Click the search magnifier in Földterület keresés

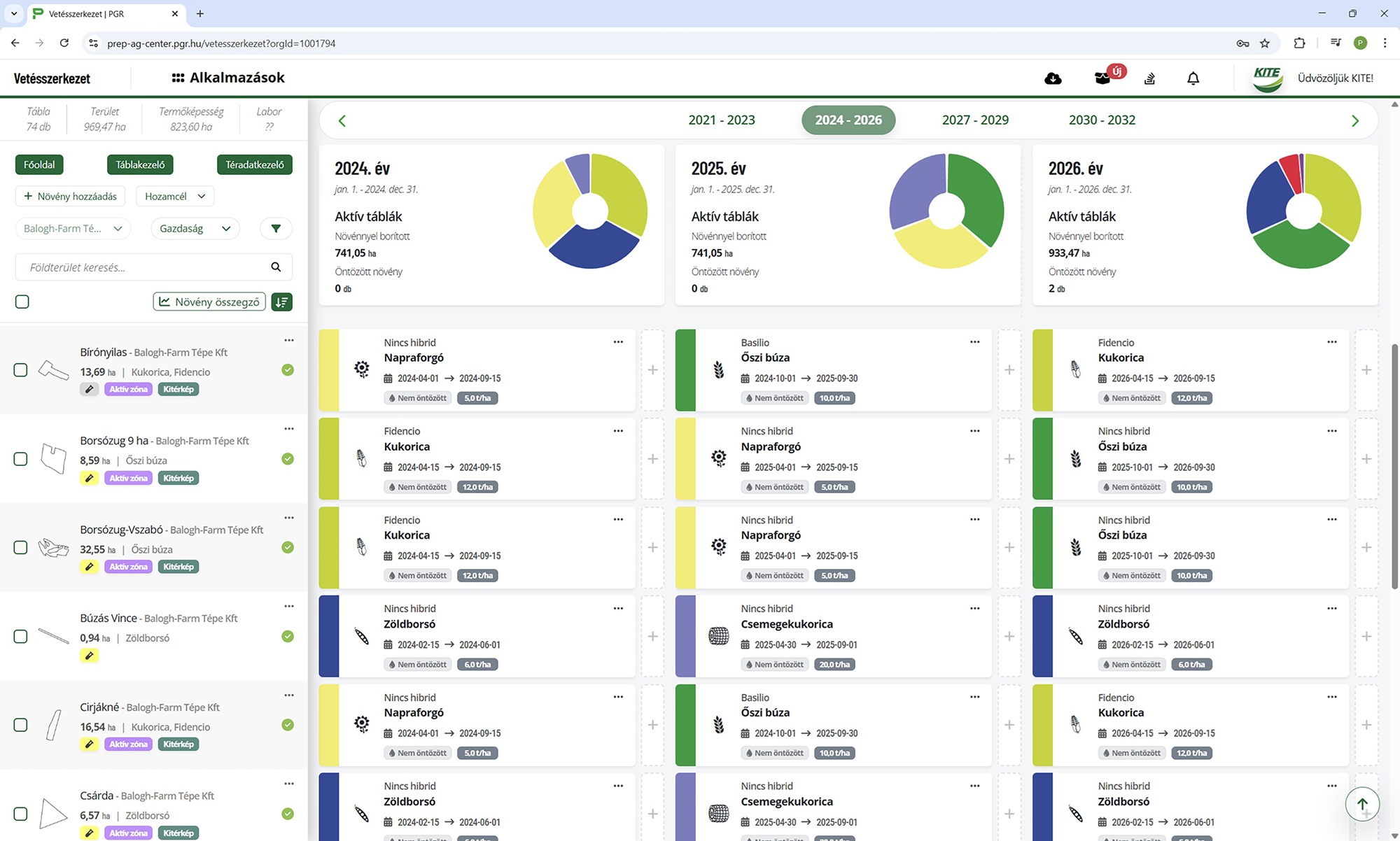(x=276, y=267)
